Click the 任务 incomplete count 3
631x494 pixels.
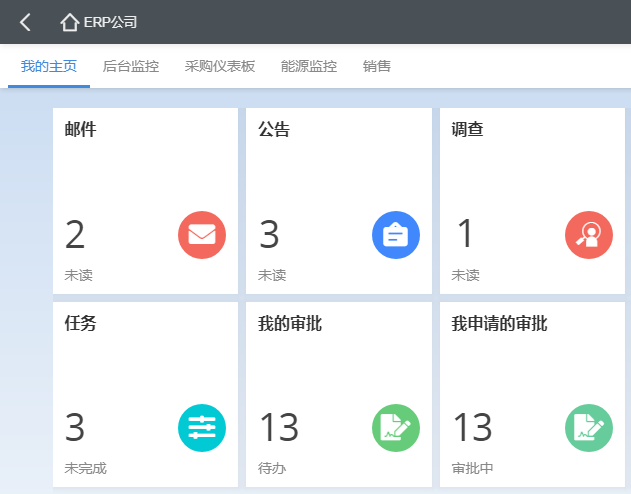(x=75, y=428)
